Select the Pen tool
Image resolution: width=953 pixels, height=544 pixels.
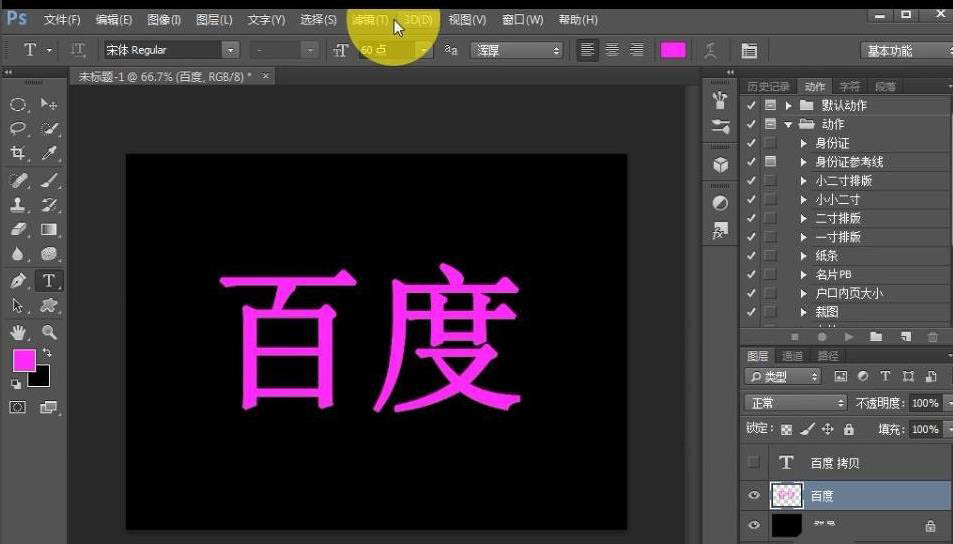(x=18, y=281)
